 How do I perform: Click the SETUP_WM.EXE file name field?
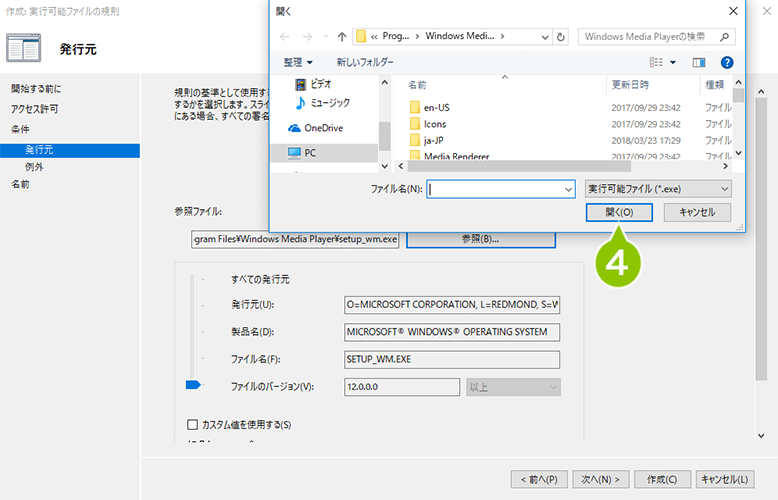pyautogui.click(x=452, y=360)
